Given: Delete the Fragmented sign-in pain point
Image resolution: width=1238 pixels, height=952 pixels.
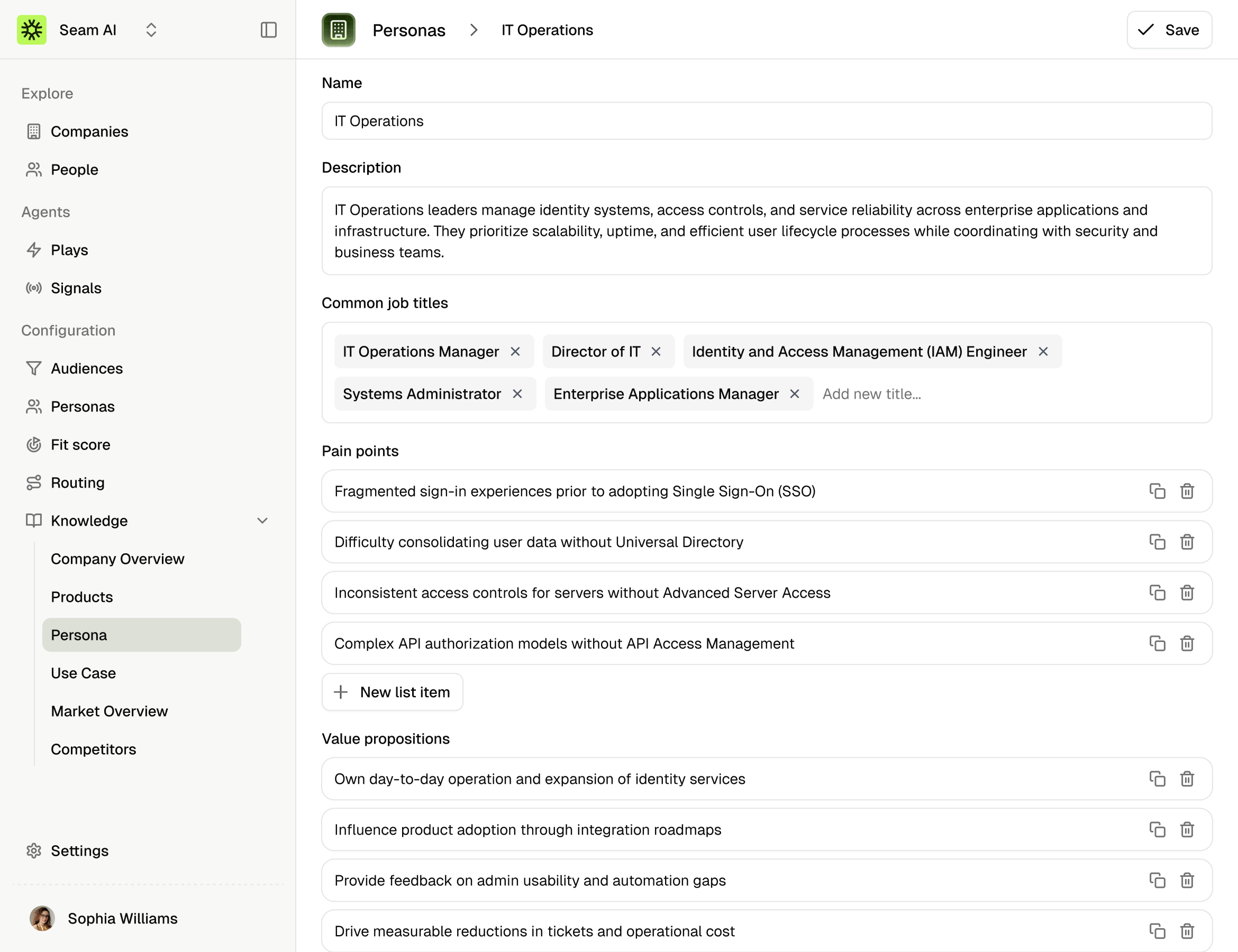Looking at the screenshot, I should pos(1187,491).
